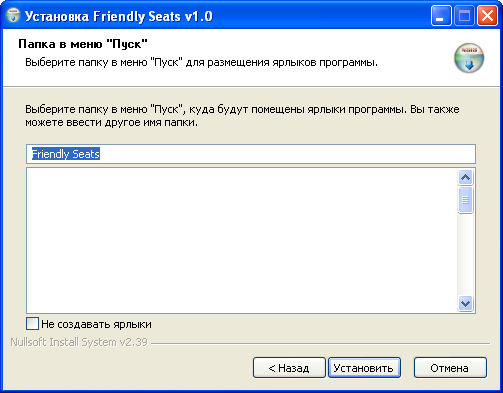
Task: Click the scrollbar track below the thumb
Action: (x=465, y=254)
